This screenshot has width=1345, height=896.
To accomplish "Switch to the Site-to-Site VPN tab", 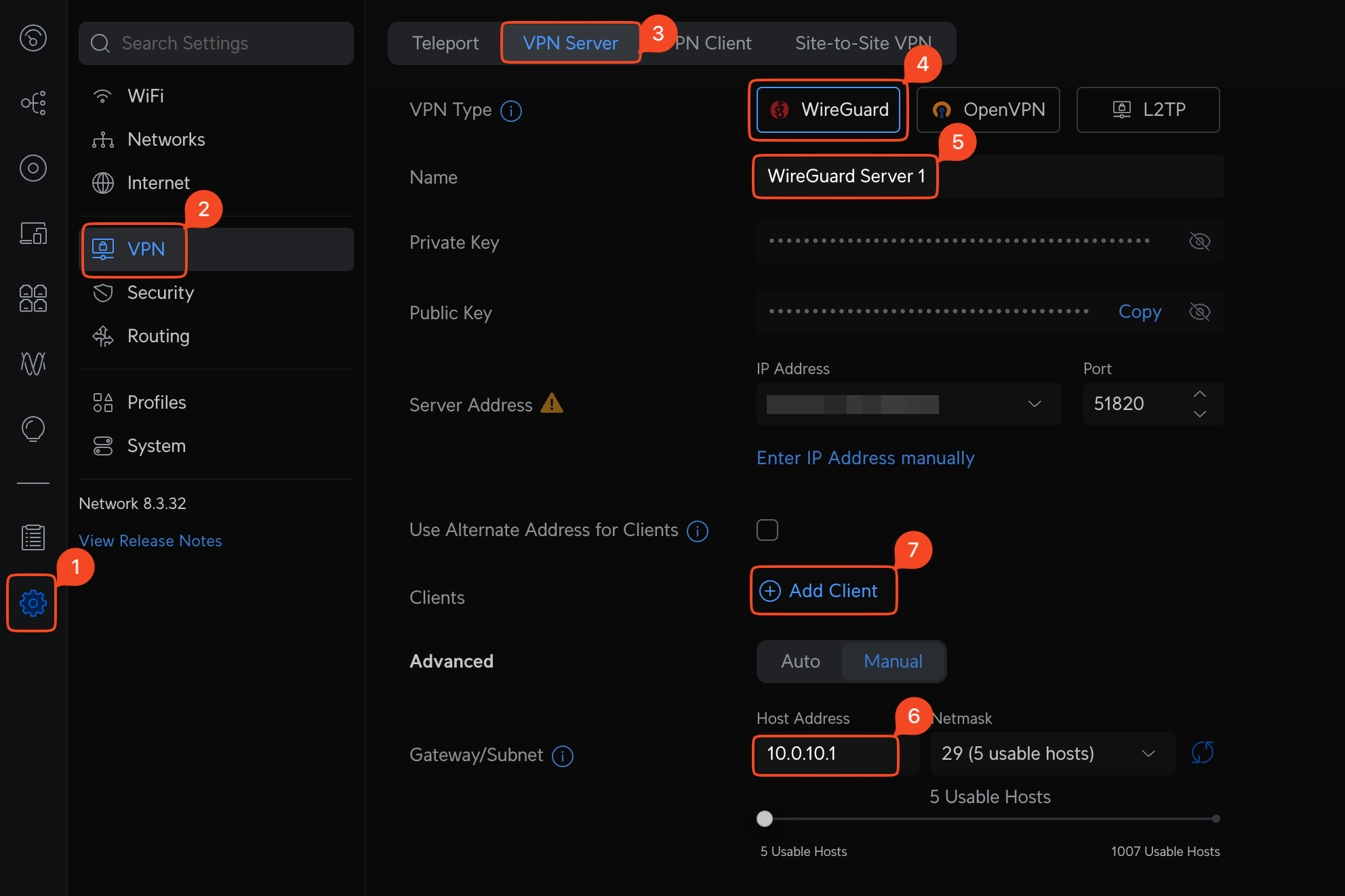I will point(863,43).
